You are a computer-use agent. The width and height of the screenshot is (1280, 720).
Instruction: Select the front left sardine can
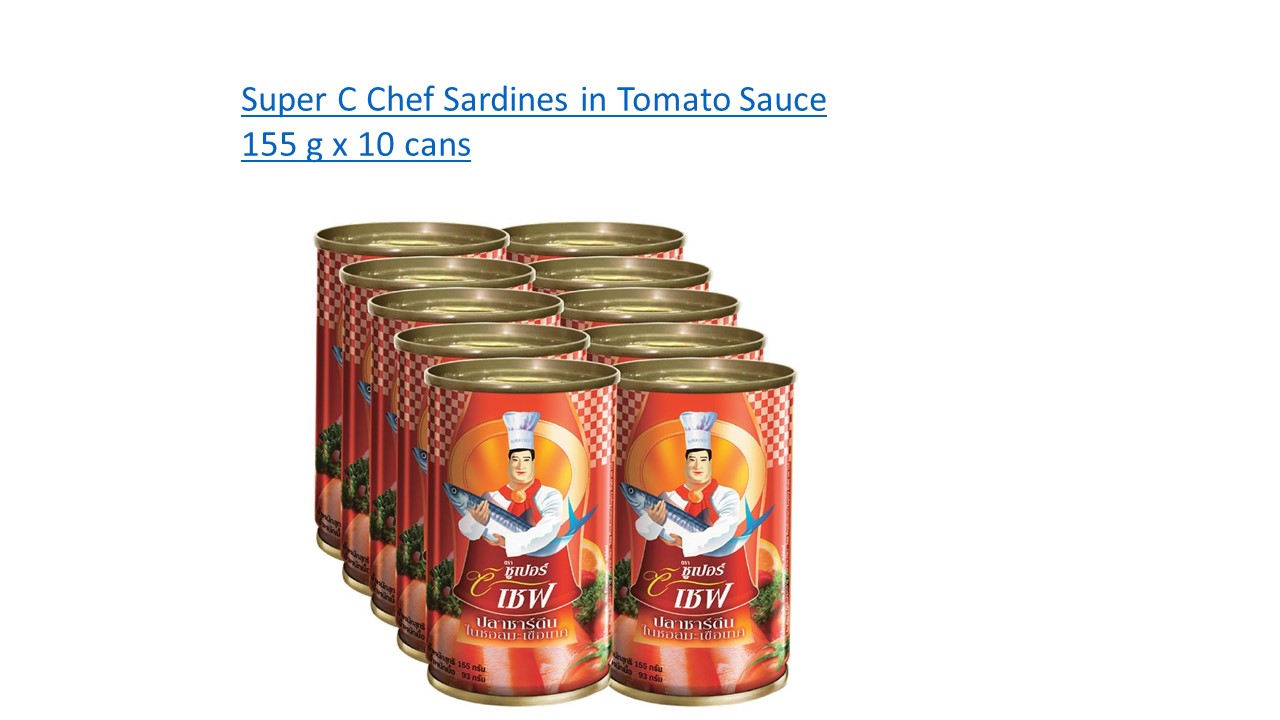click(522, 530)
